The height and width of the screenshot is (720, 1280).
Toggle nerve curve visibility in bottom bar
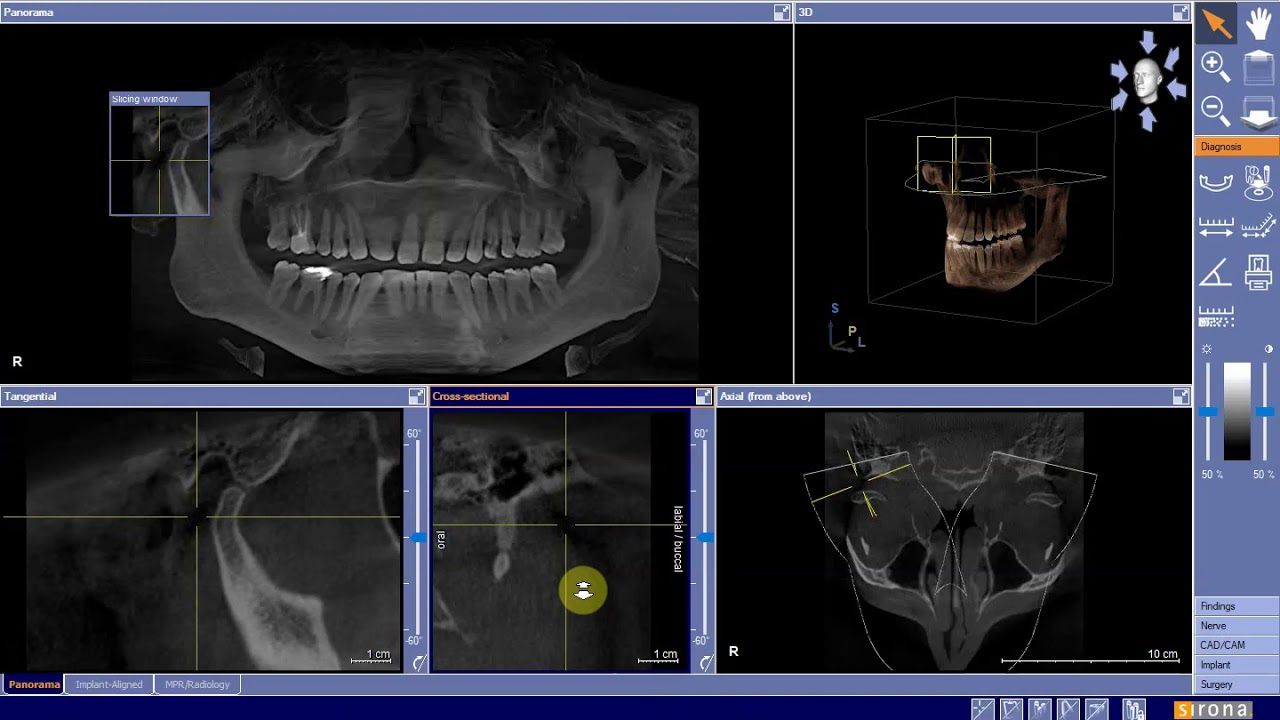tap(1068, 709)
